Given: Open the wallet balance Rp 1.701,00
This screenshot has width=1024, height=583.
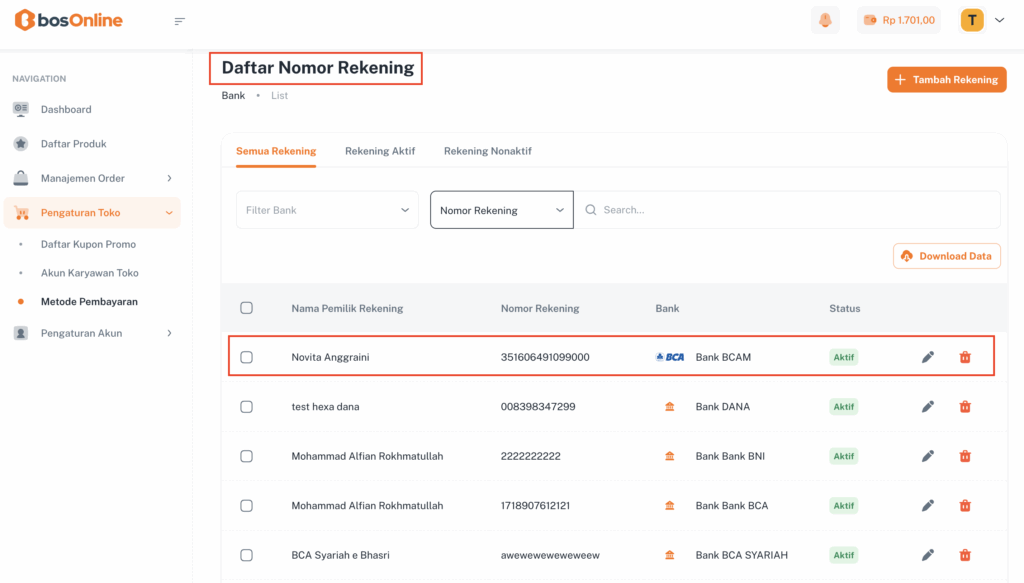Looking at the screenshot, I should pyautogui.click(x=898, y=20).
